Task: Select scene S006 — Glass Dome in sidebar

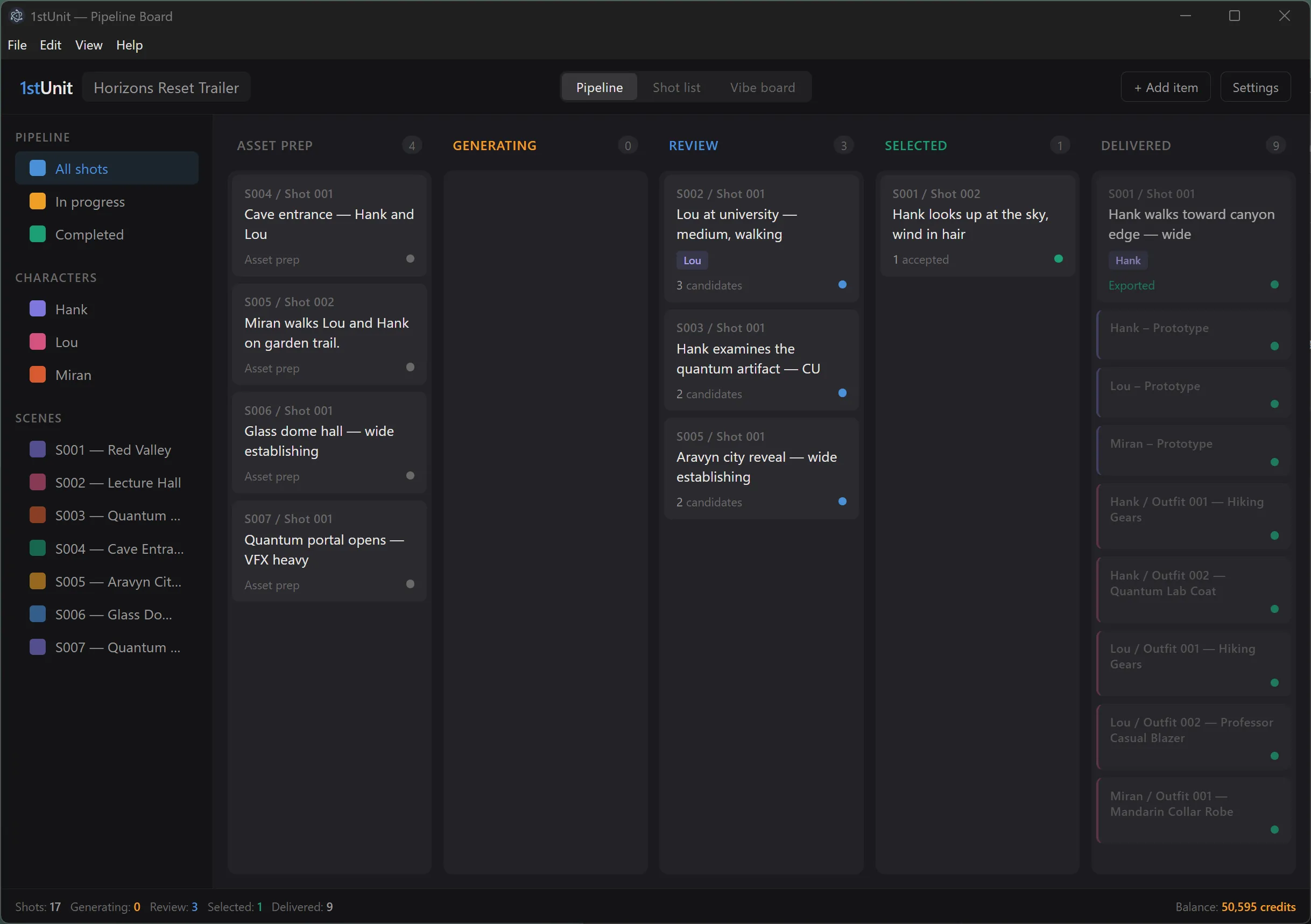Action: click(107, 615)
